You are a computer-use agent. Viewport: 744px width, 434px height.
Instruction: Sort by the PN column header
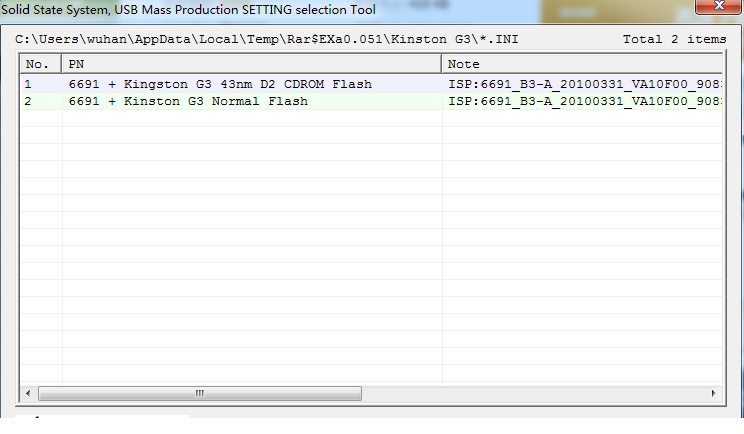click(x=252, y=64)
